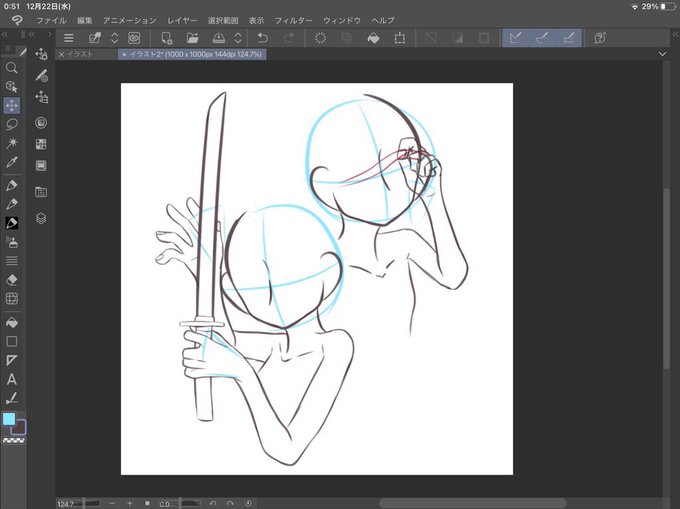Image resolution: width=680 pixels, height=509 pixels.
Task: Open the help question mark icon
Action: (x=600, y=38)
